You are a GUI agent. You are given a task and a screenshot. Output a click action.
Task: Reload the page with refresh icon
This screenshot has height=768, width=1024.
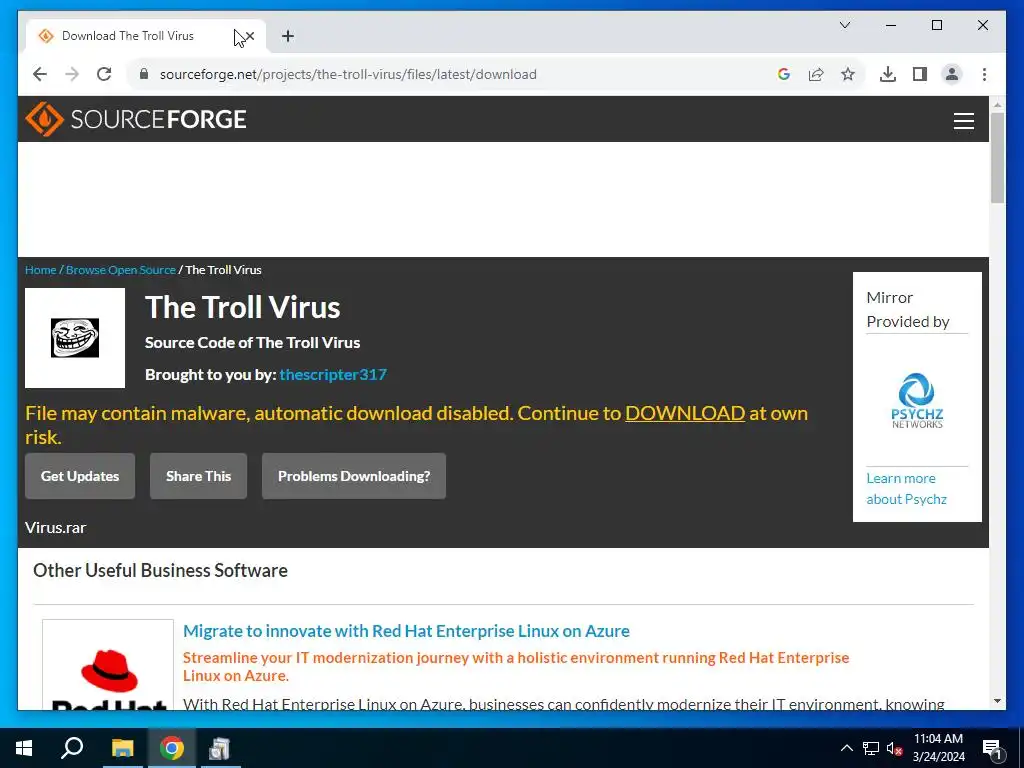click(104, 74)
